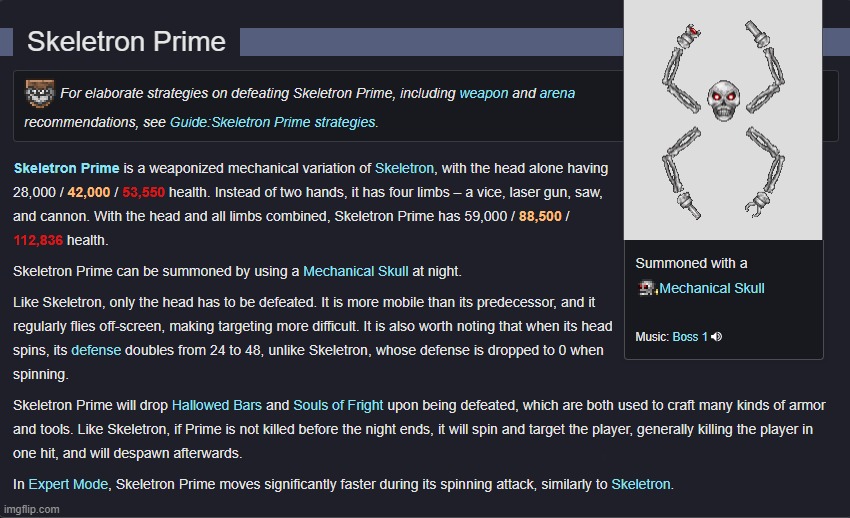Viewport: 850px width, 518px height.
Task: Play Boss 1 music via speaker icon
Action: (x=717, y=336)
